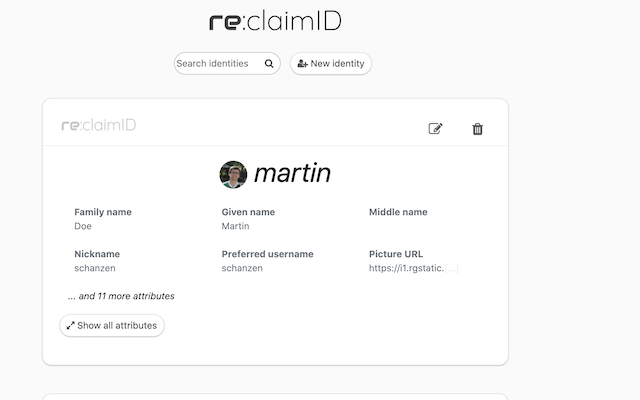The image size is (640, 400).
Task: Click the Nickname value schanzen
Action: pyautogui.click(x=96, y=269)
